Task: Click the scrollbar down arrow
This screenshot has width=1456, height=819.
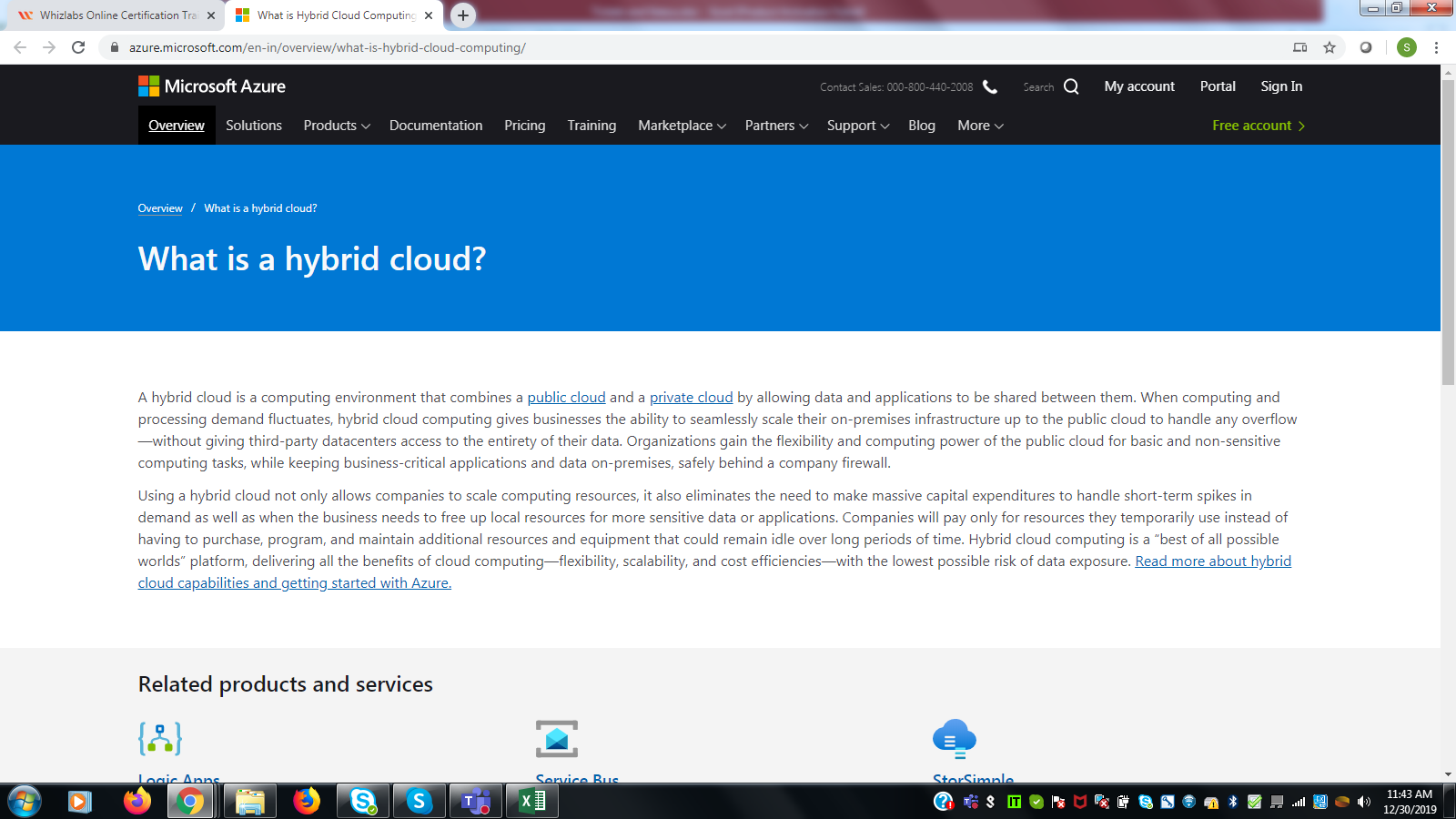Action: click(1448, 774)
